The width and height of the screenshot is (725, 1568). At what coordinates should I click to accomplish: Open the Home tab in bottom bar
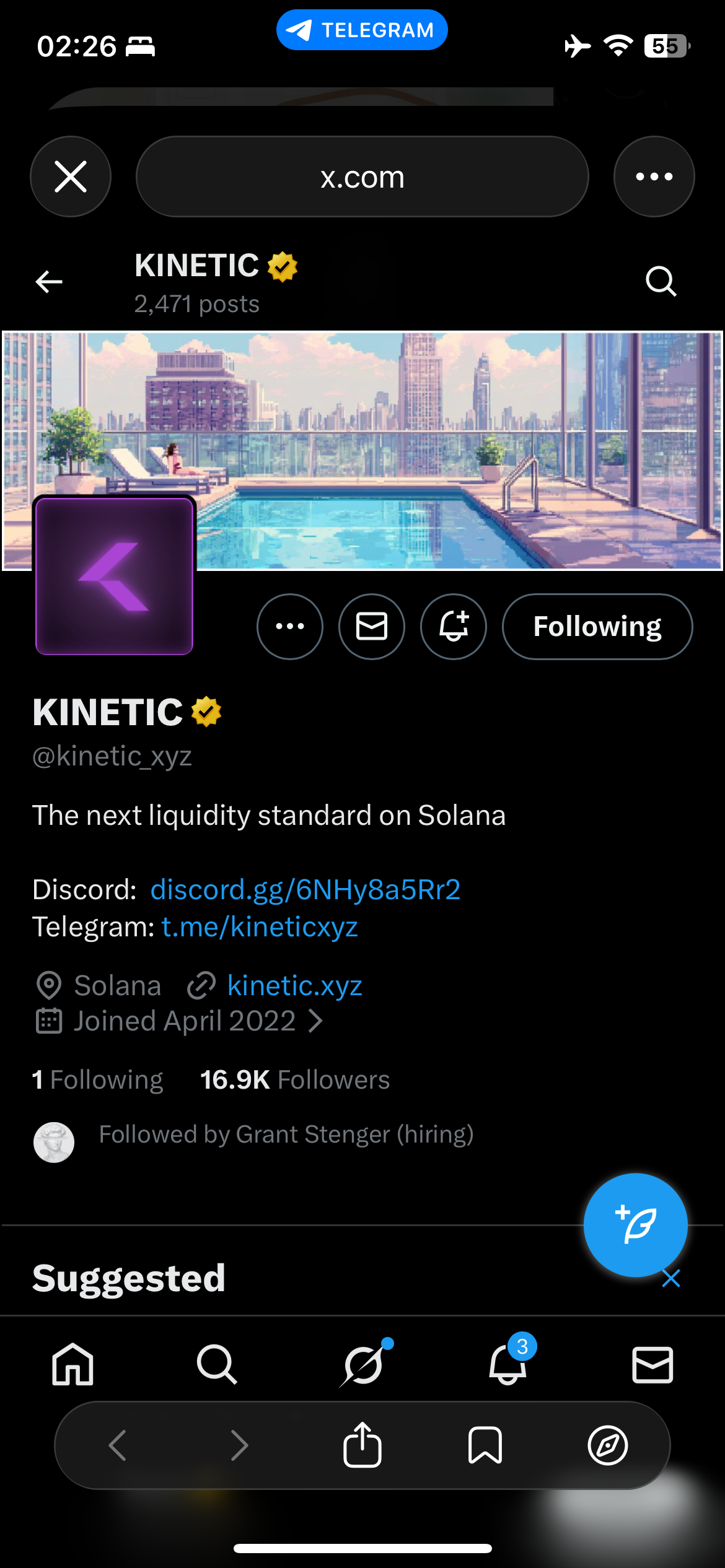(x=73, y=1364)
